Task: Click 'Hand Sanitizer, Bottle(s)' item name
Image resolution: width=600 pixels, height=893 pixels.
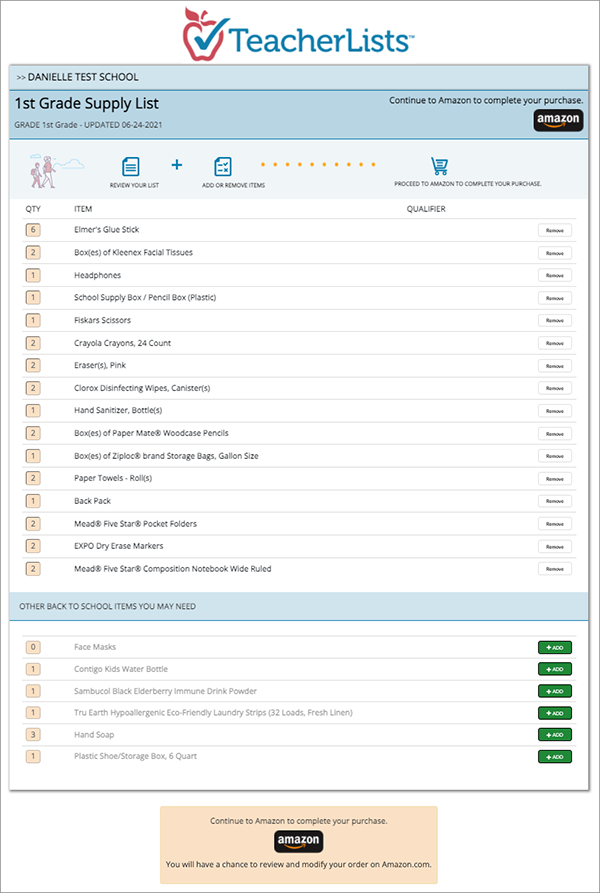Action: pyautogui.click(x=118, y=411)
